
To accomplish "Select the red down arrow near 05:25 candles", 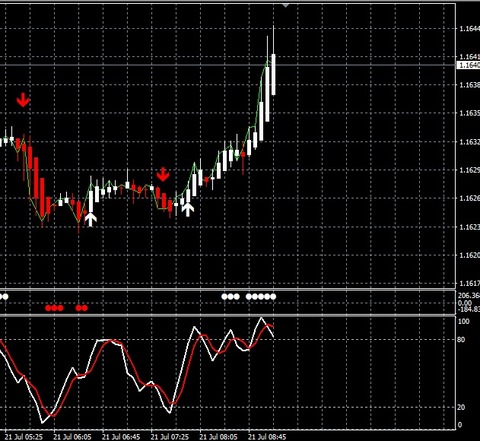I will pyautogui.click(x=23, y=100).
